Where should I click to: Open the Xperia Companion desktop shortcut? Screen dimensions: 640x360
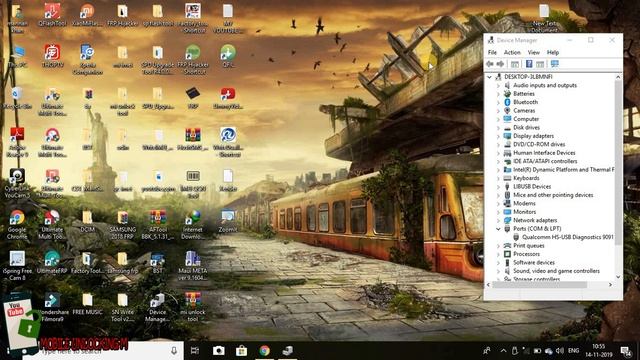click(87, 60)
